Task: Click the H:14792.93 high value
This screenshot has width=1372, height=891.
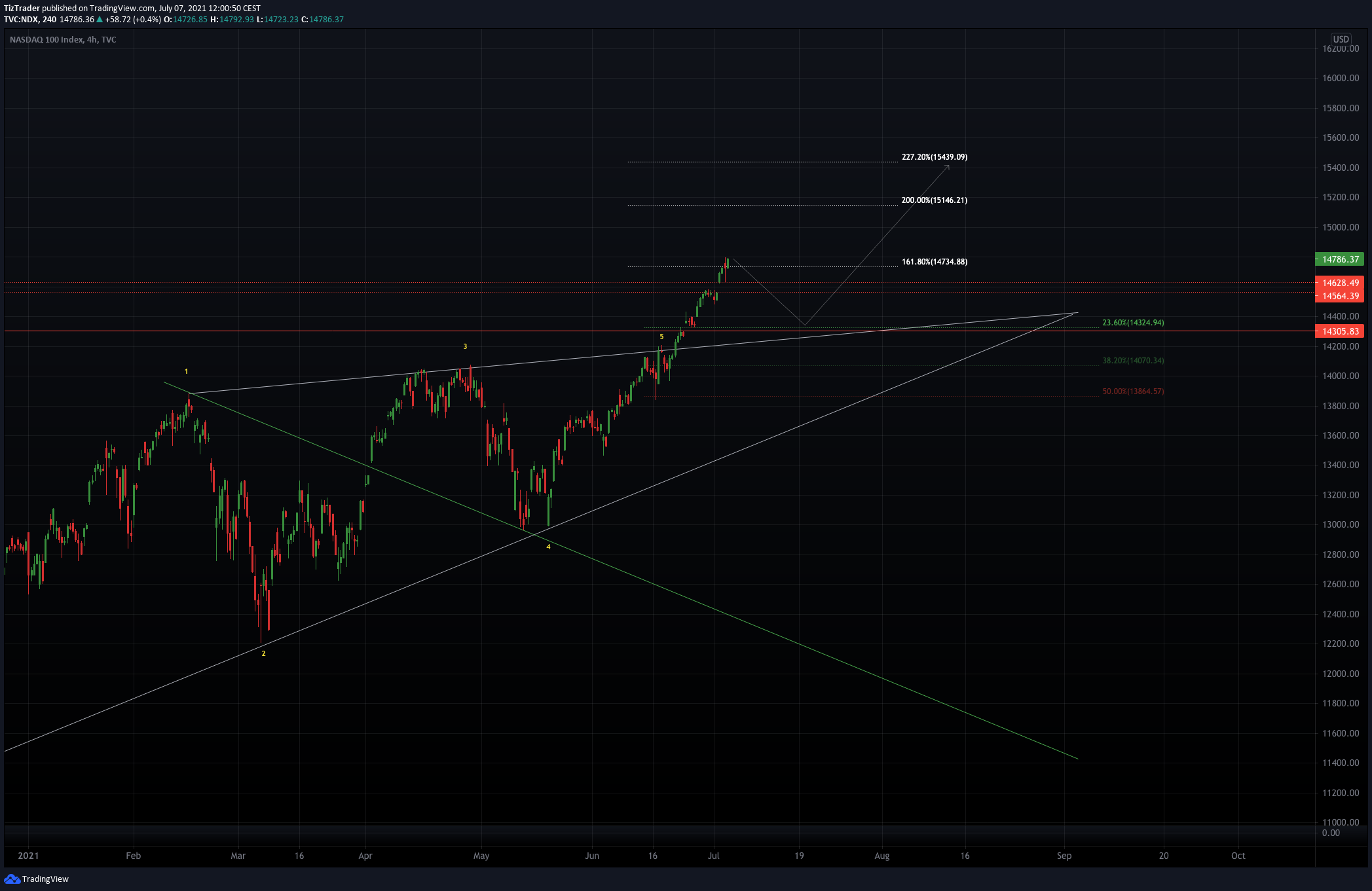Action: click(232, 20)
